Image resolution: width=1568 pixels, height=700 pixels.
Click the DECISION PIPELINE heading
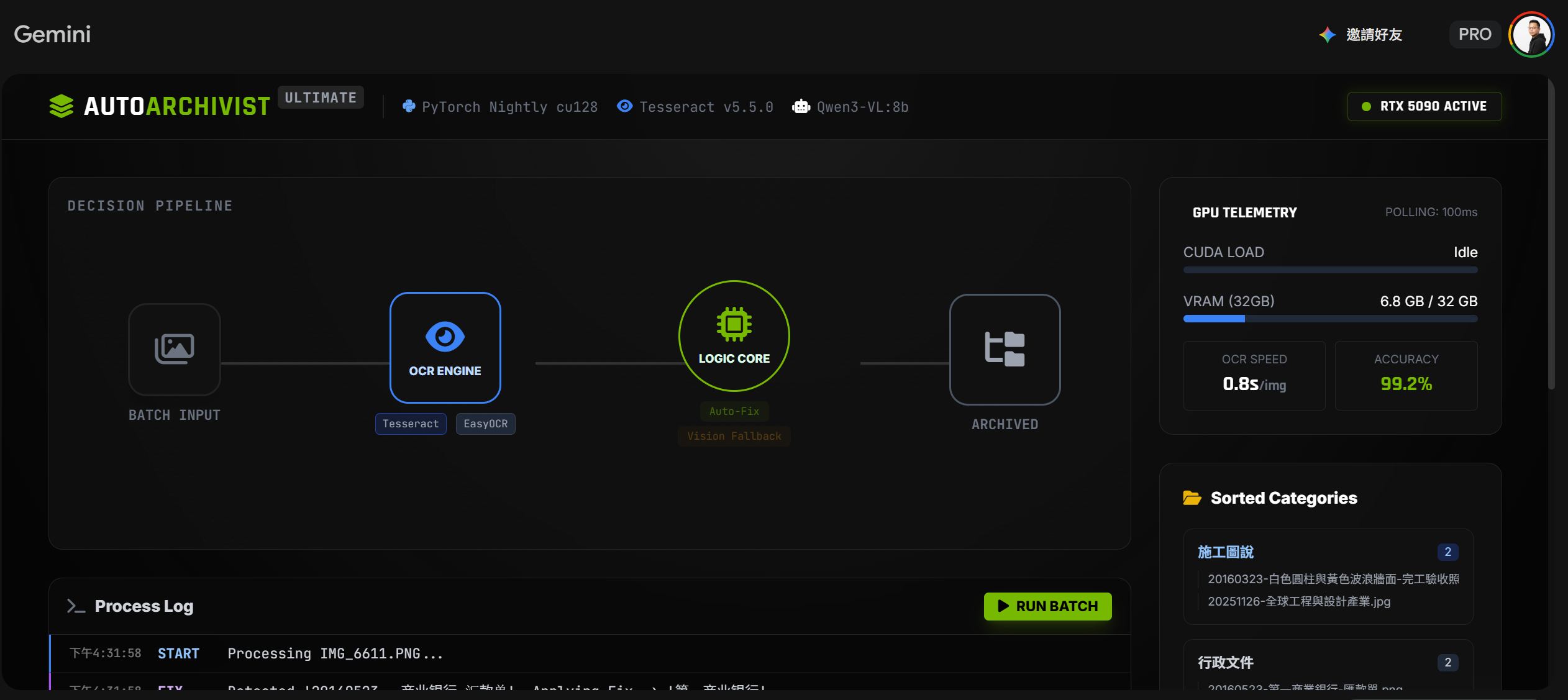click(x=150, y=206)
